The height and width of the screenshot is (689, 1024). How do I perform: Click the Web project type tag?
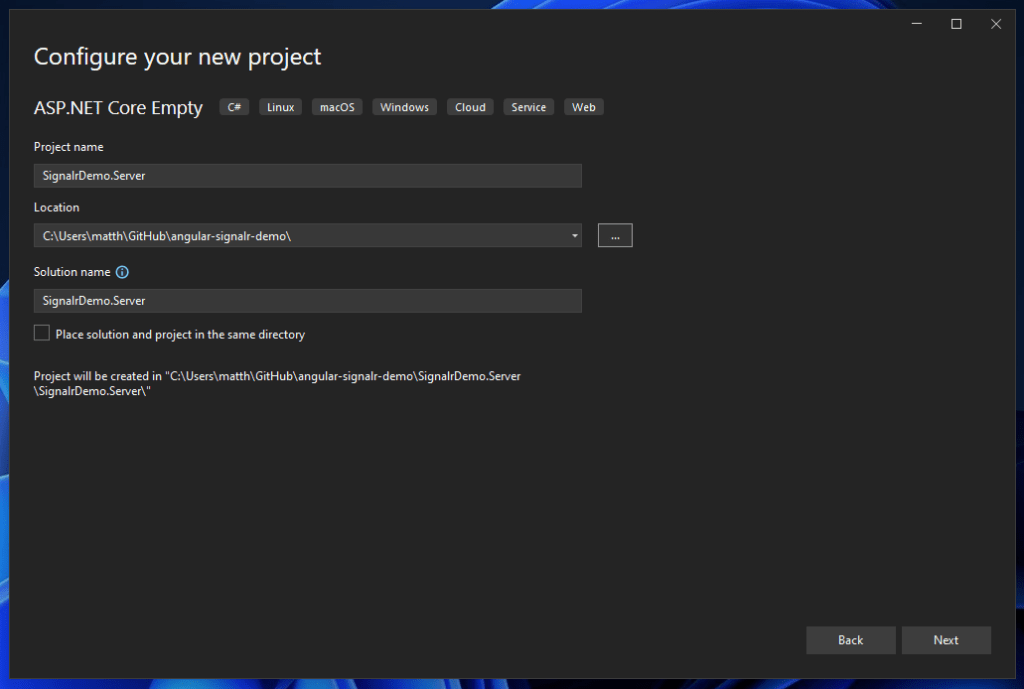click(x=584, y=107)
